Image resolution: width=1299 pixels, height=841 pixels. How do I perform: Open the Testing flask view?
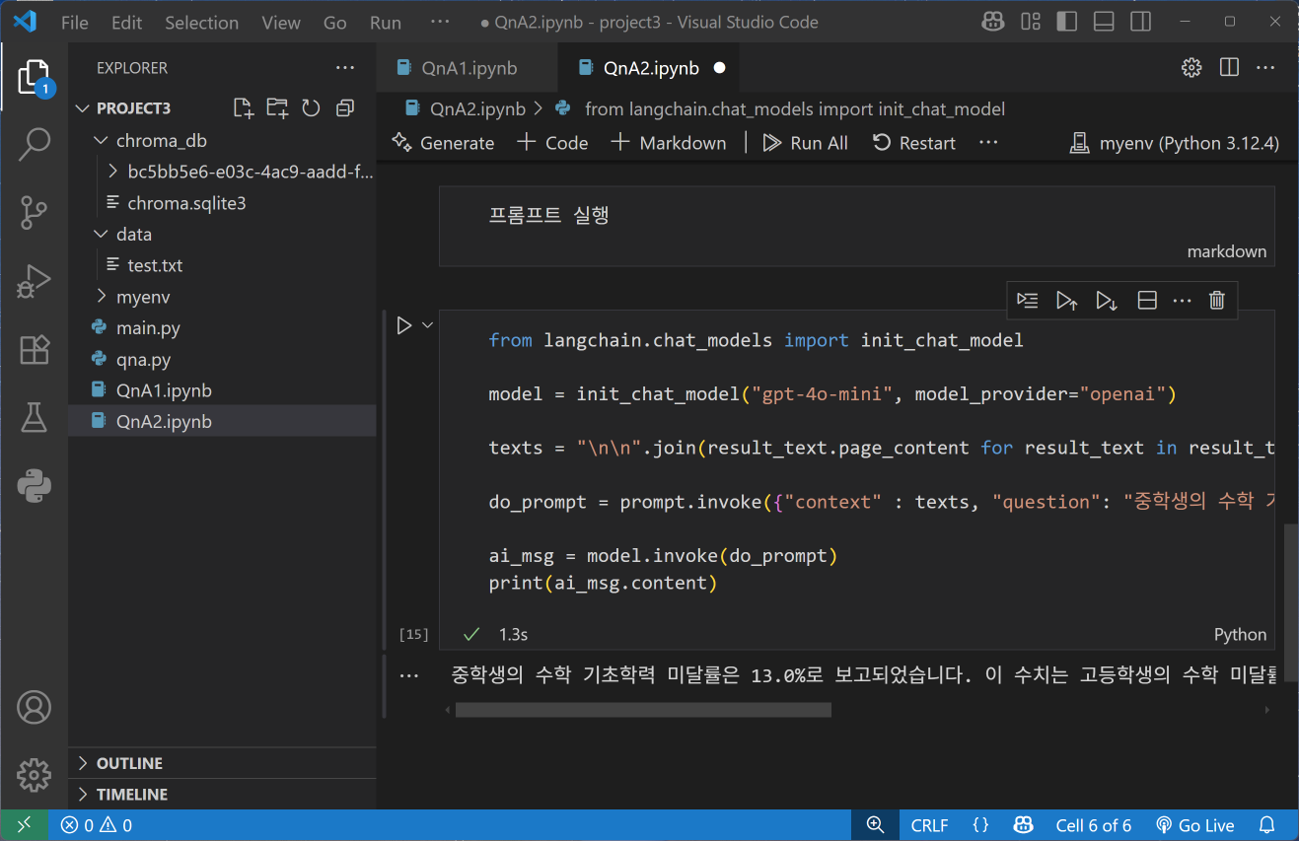34,417
